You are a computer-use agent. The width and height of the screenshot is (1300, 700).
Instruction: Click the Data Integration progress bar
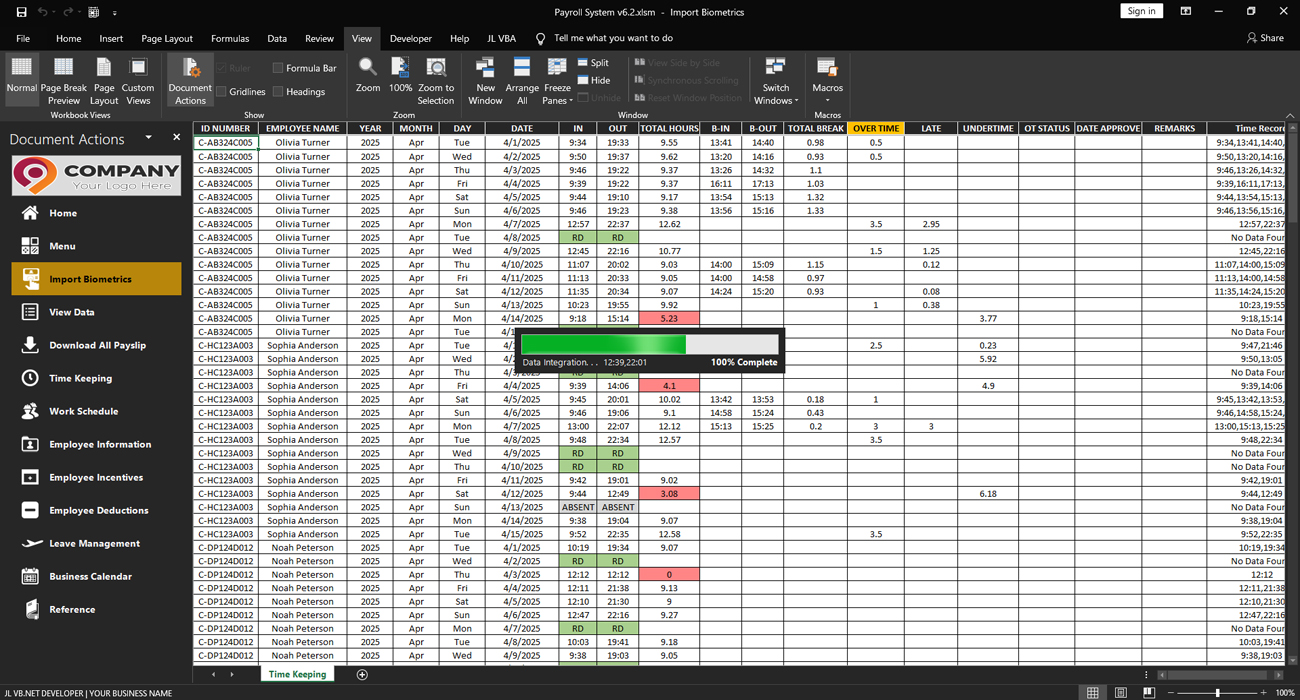pyautogui.click(x=648, y=344)
